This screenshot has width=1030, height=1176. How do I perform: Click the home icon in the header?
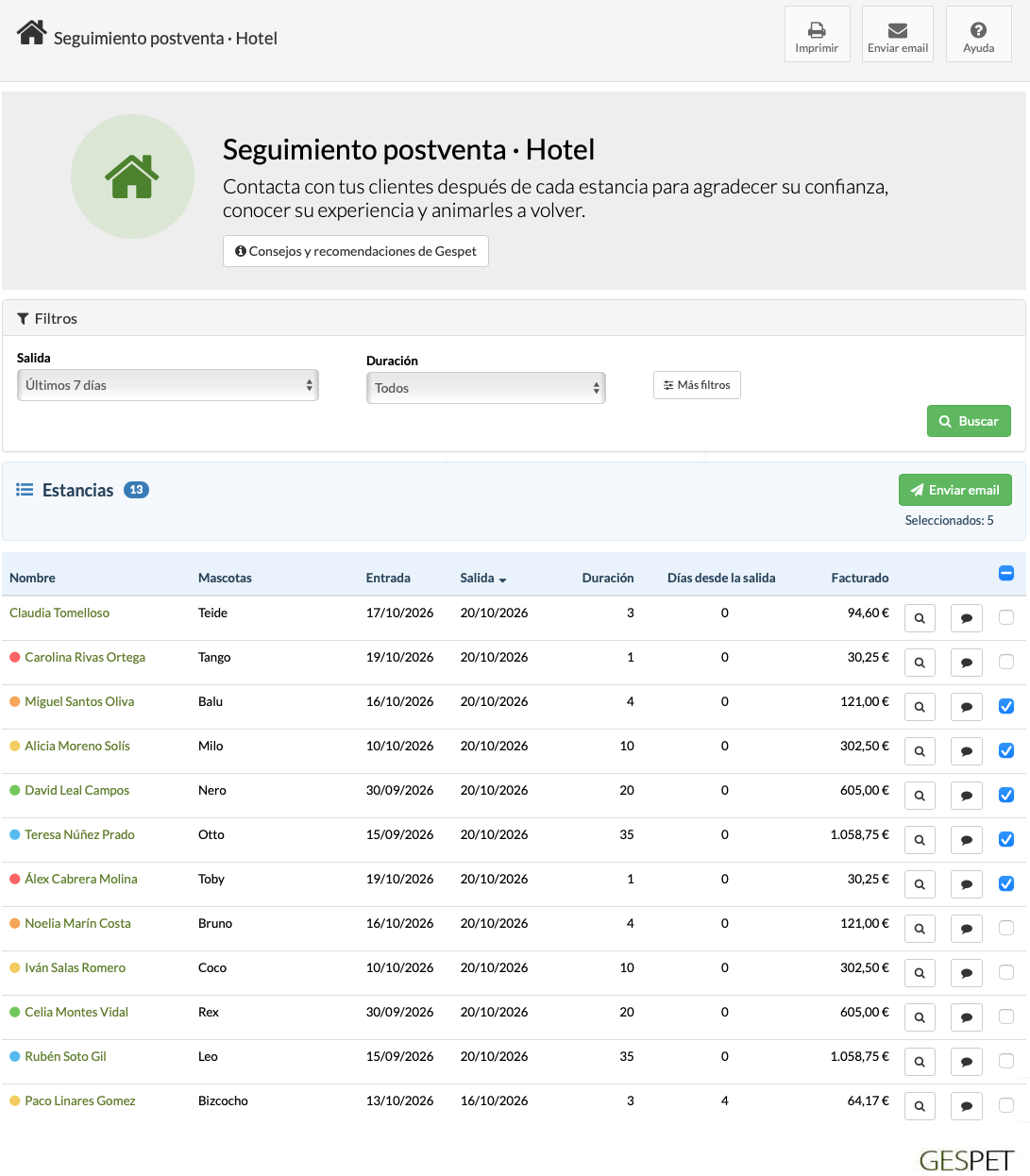[32, 33]
